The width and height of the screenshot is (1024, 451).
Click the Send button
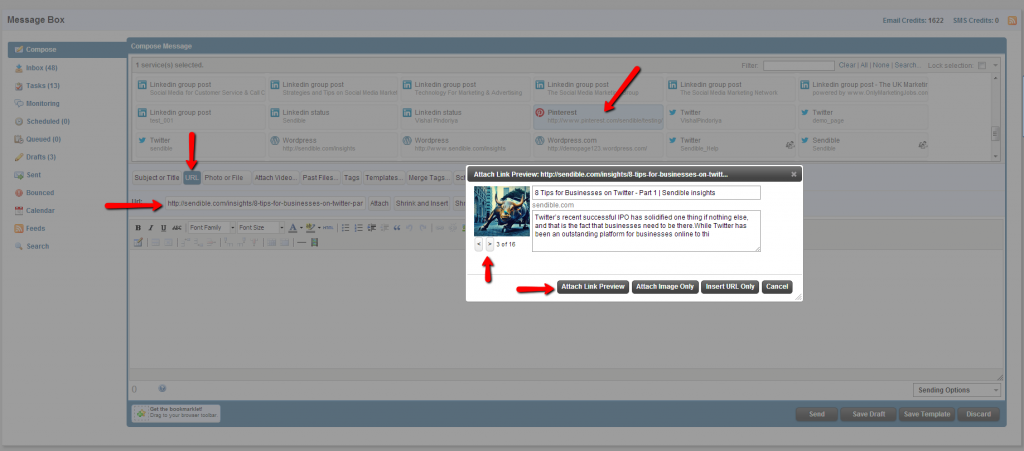coord(816,414)
